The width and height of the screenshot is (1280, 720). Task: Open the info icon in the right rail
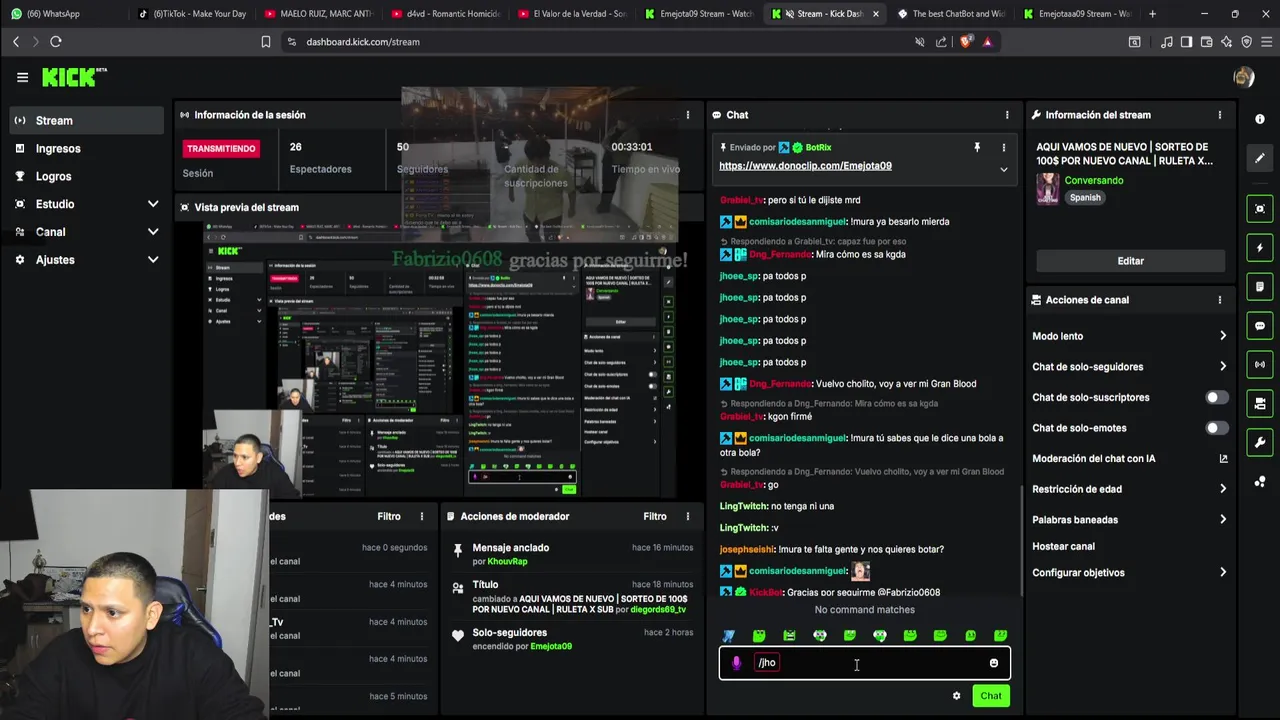[1260, 119]
